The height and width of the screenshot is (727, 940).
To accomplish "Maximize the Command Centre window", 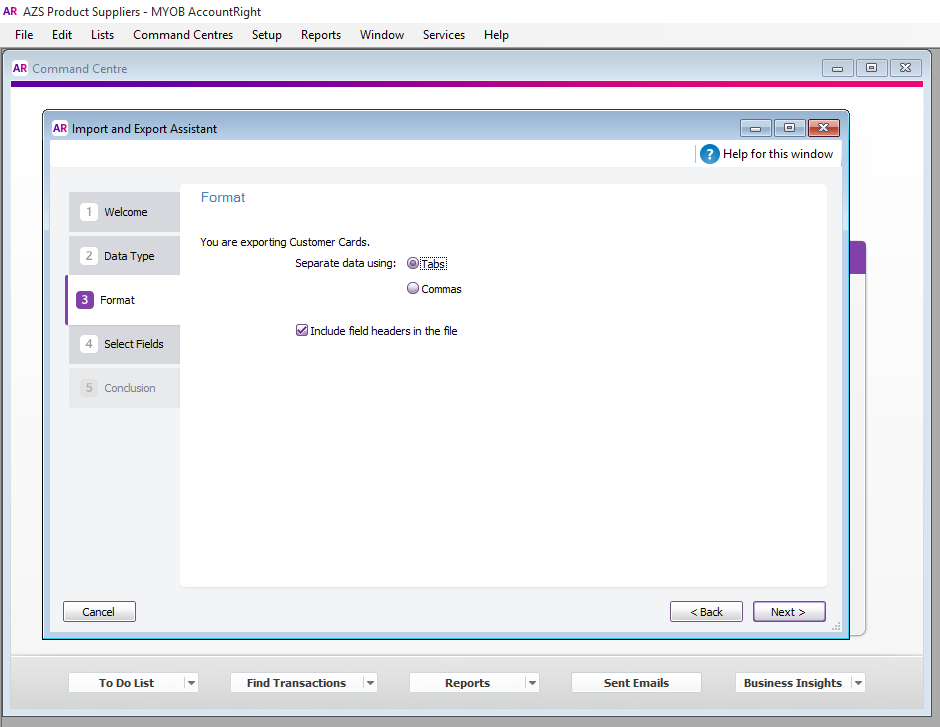I will tap(872, 68).
